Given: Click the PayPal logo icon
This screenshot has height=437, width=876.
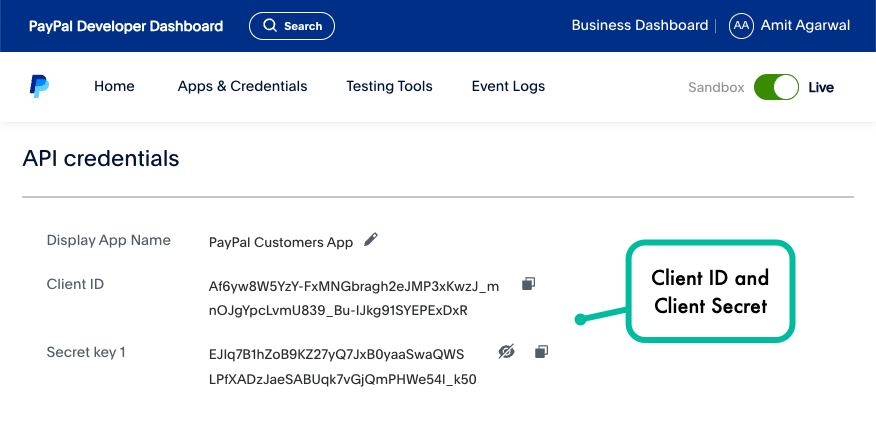Looking at the screenshot, I should point(39,87).
